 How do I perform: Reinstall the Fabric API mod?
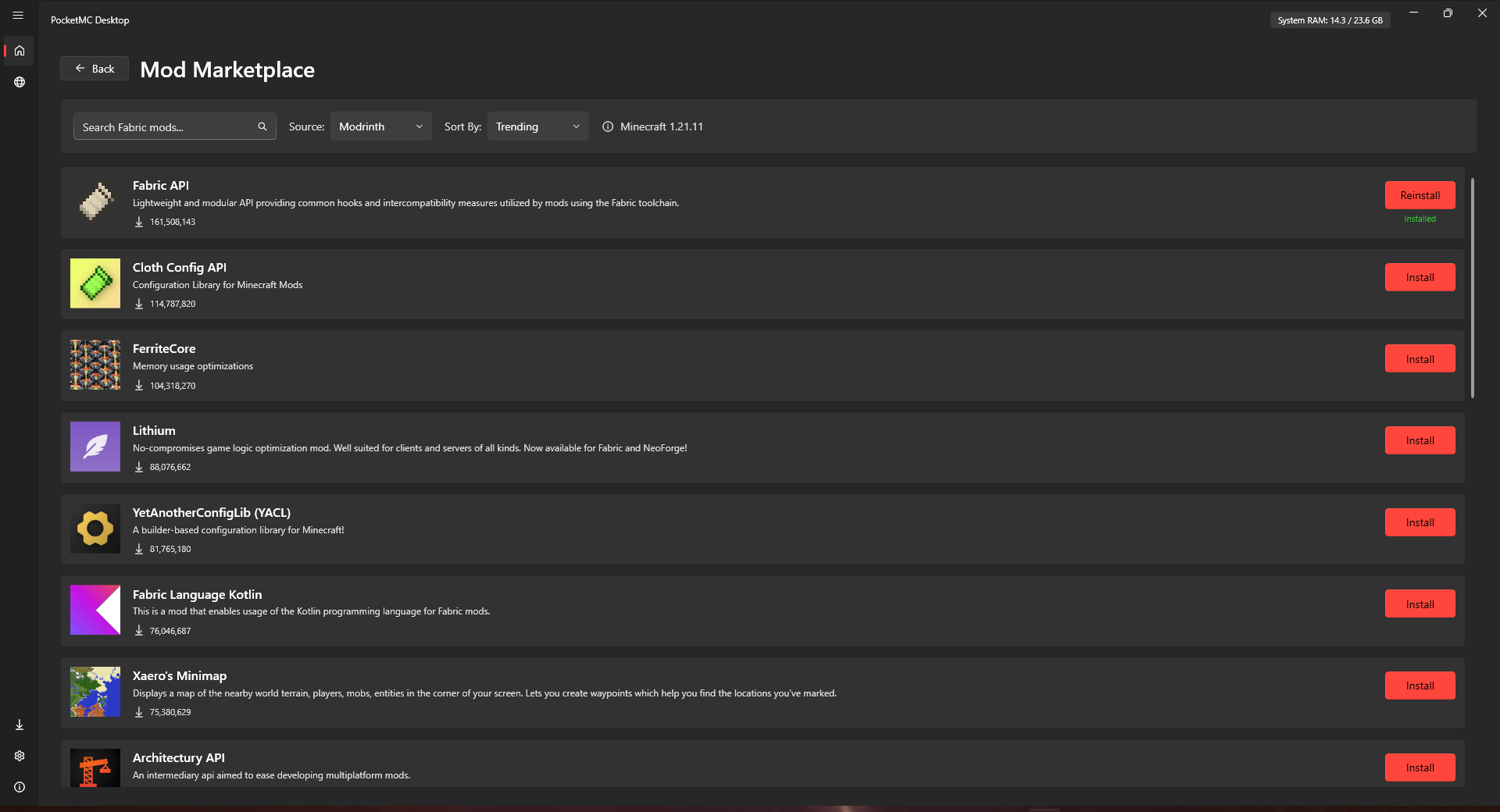(1420, 195)
